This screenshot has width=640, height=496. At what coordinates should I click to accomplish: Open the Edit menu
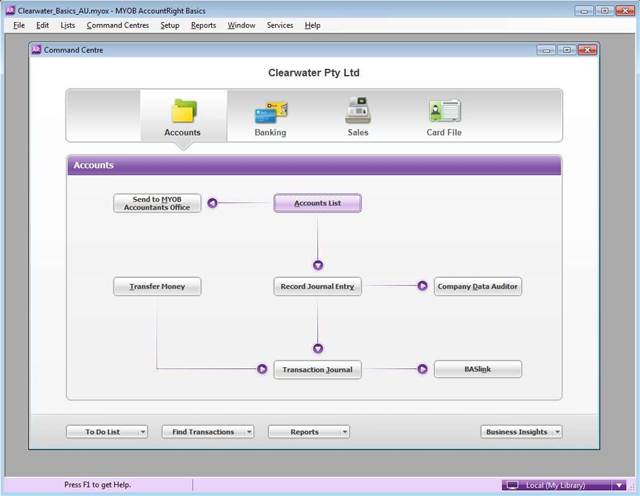click(42, 25)
